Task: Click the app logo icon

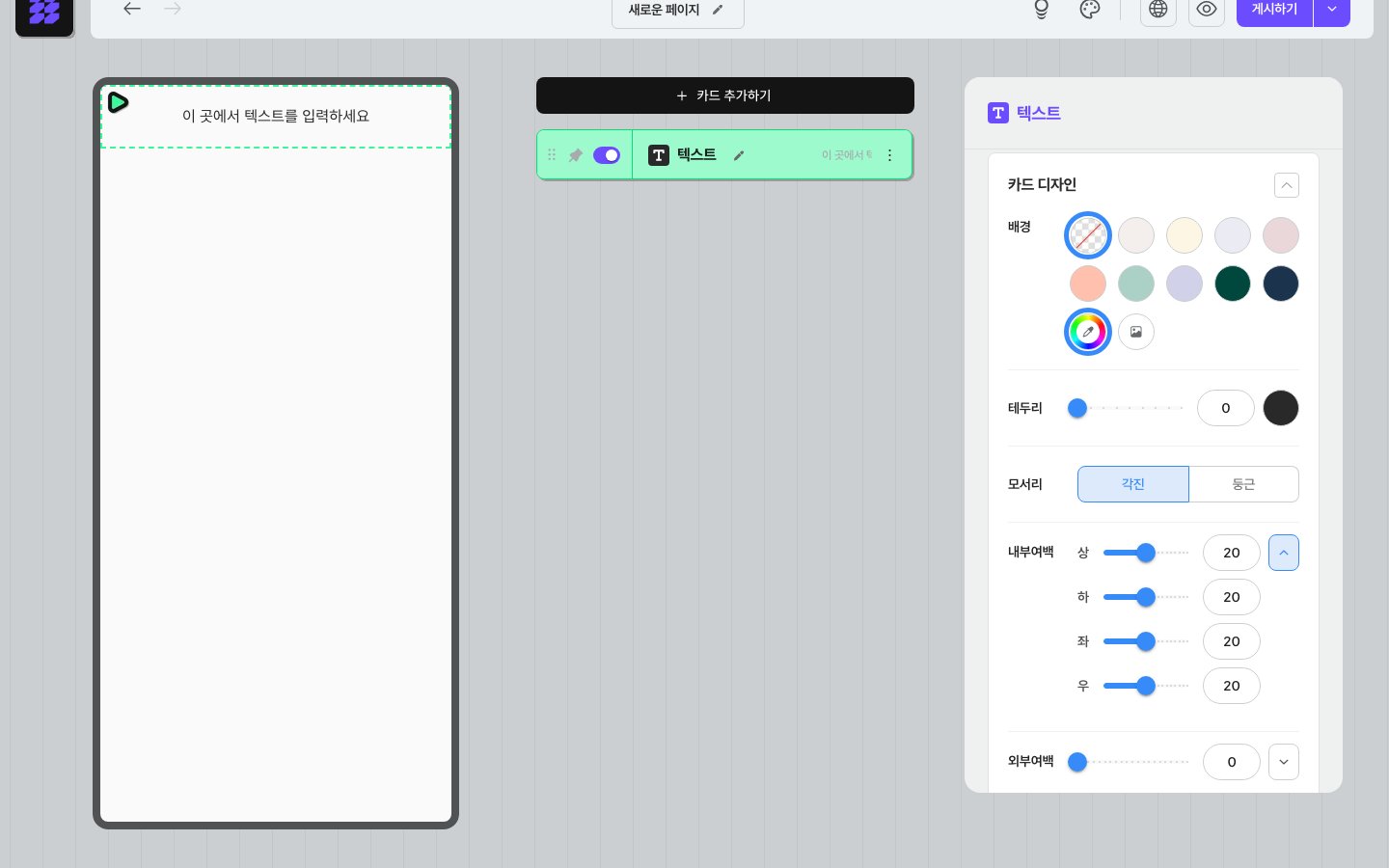Action: coord(44,14)
